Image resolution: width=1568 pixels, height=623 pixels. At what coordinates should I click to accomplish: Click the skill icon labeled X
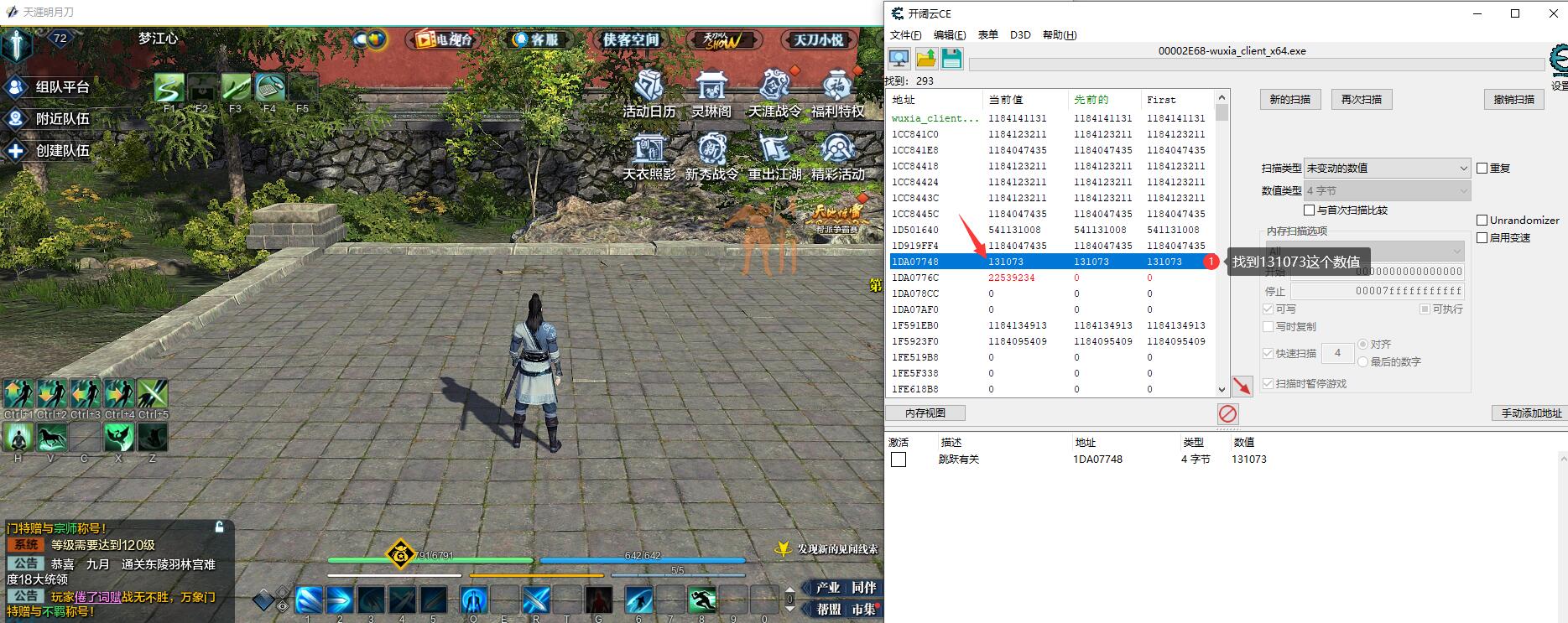point(119,437)
